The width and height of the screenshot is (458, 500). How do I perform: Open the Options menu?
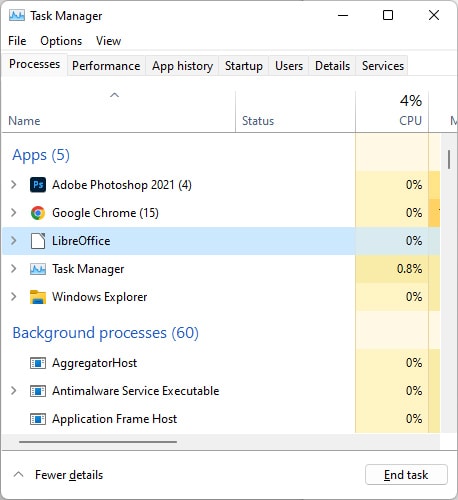(x=61, y=41)
